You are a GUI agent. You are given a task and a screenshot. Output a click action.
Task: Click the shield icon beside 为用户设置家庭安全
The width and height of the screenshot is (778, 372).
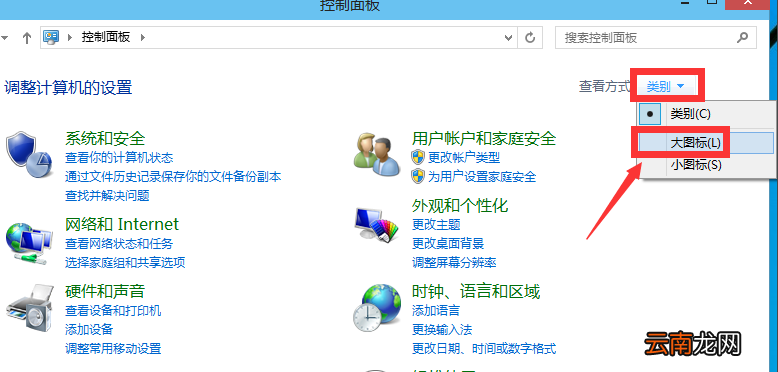point(419,176)
